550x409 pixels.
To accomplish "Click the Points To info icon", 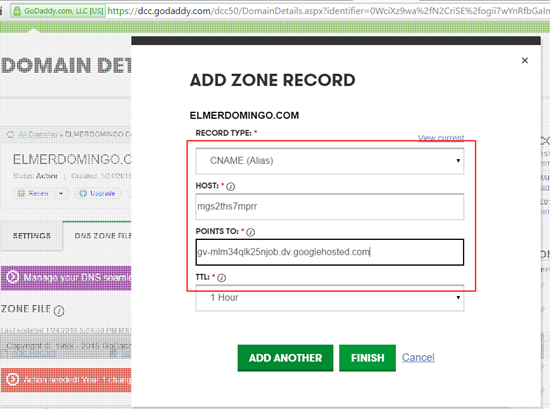I will point(250,232).
